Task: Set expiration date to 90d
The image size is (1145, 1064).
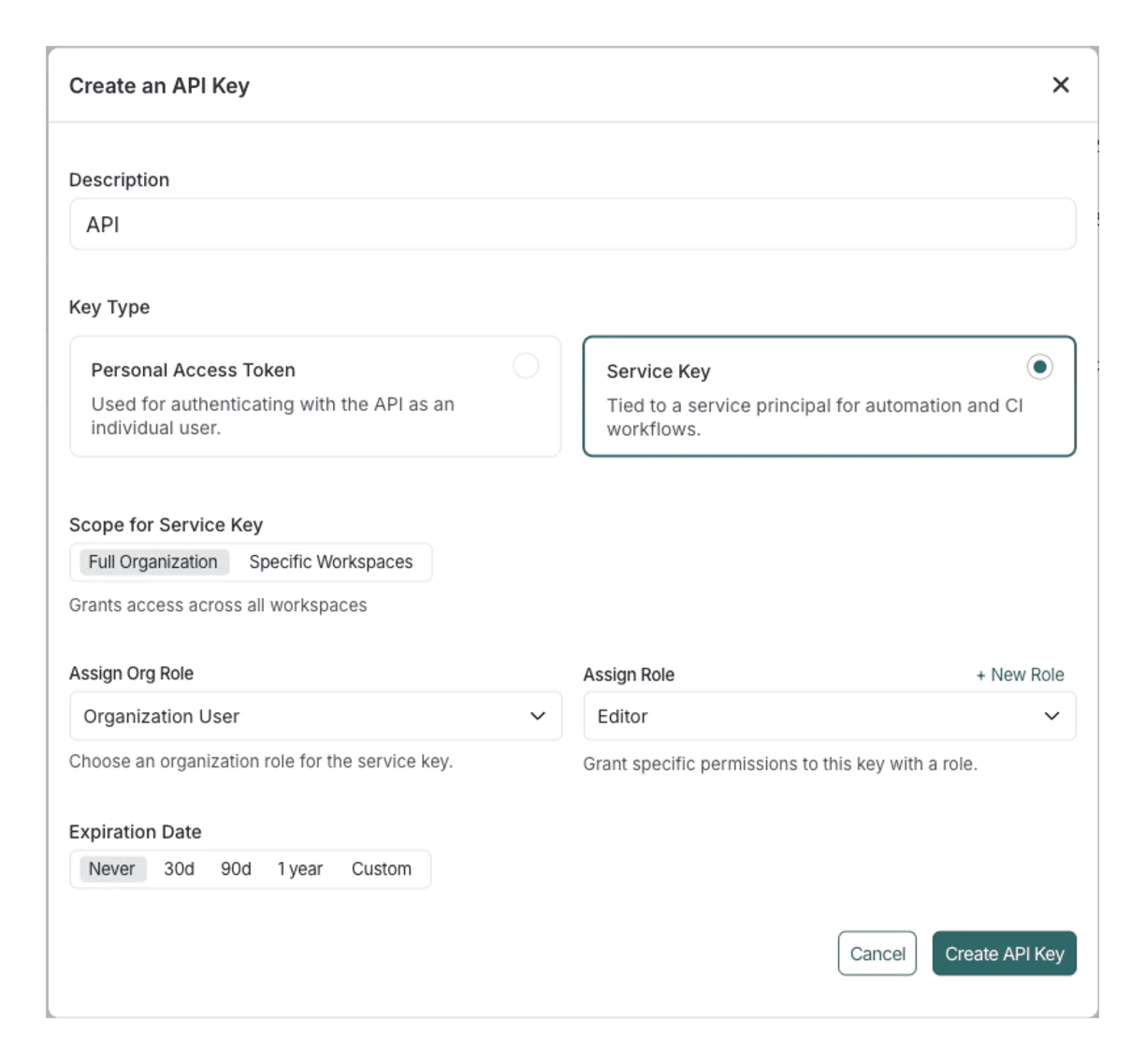Action: pyautogui.click(x=237, y=868)
